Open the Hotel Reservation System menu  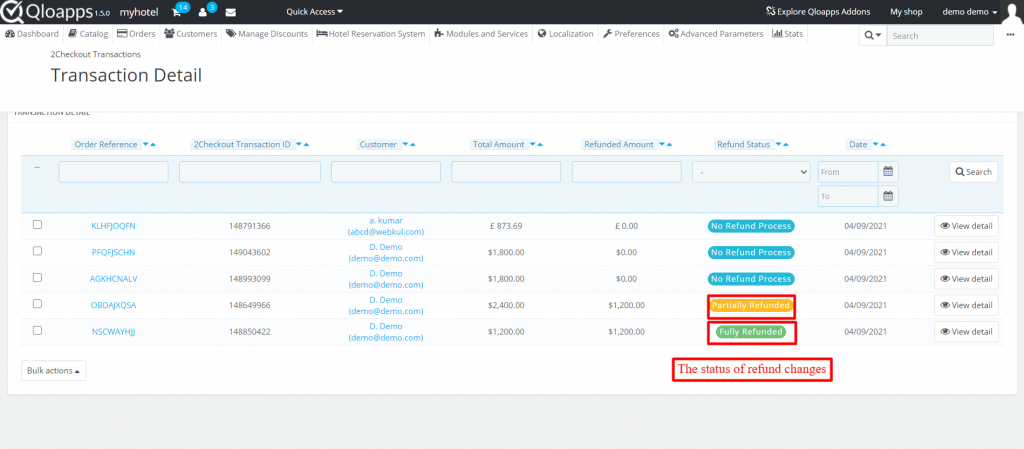pos(370,34)
